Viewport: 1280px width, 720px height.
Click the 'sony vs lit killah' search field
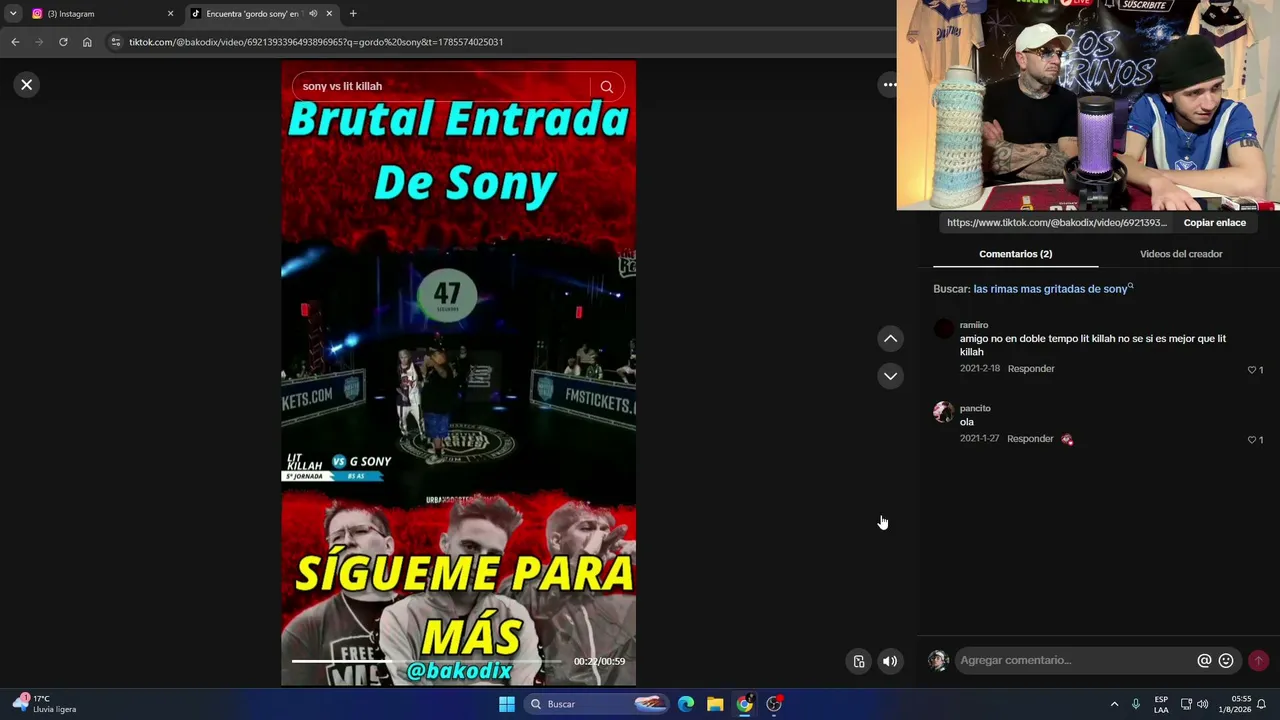point(440,87)
